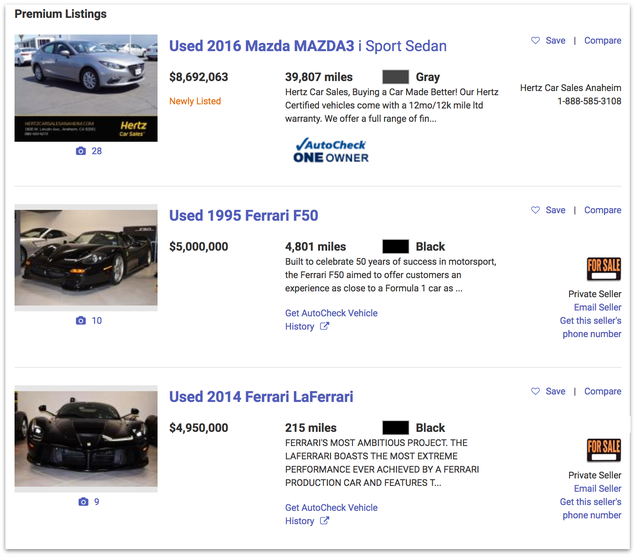This screenshot has width=636, height=557.
Task: Open the Mazda MAZDA3 photo thumbnail
Action: pyautogui.click(x=86, y=88)
